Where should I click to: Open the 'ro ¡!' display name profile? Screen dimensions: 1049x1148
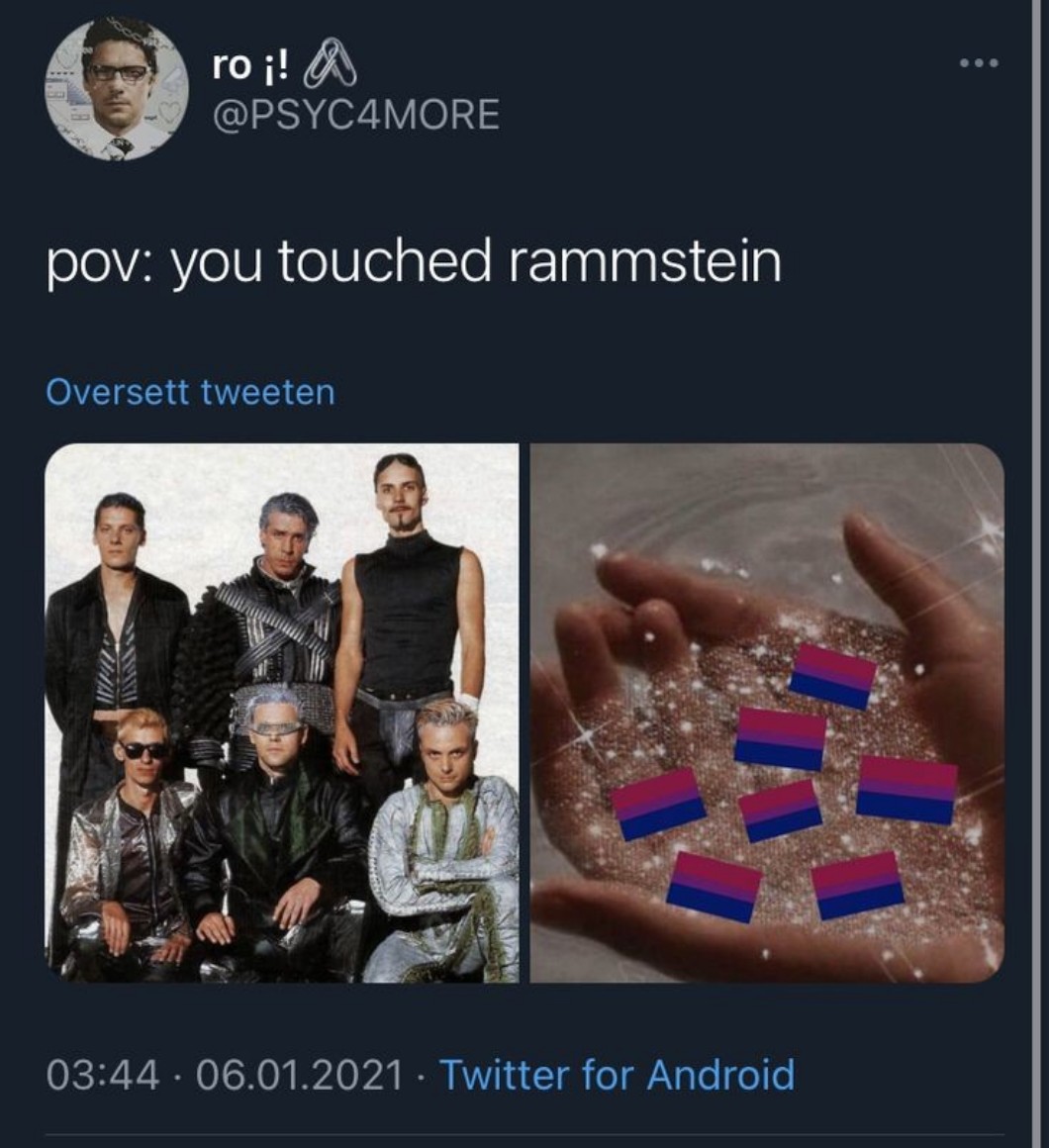tap(250, 65)
